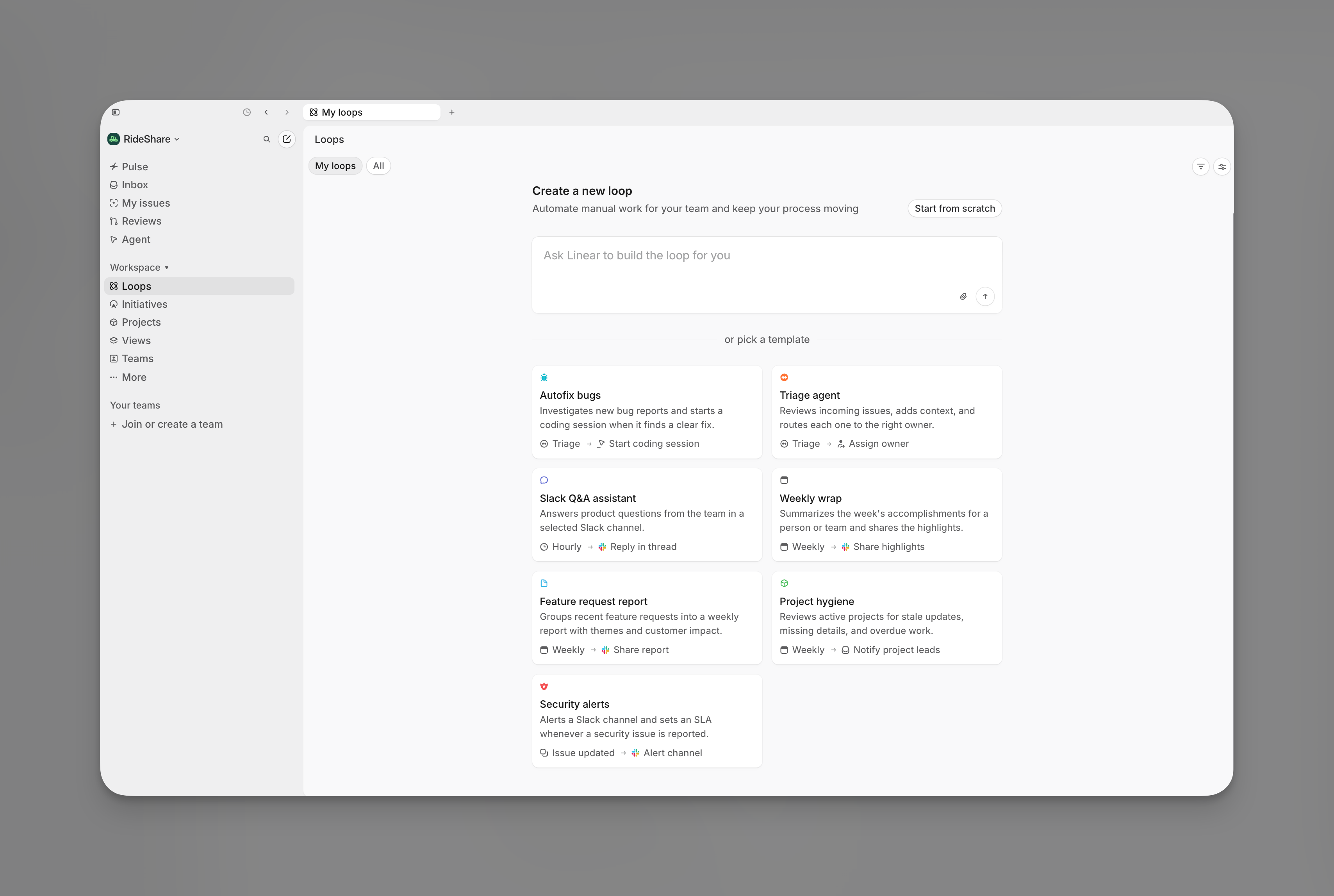This screenshot has height=896, width=1334.
Task: Open the history clock icon
Action: coord(247,112)
